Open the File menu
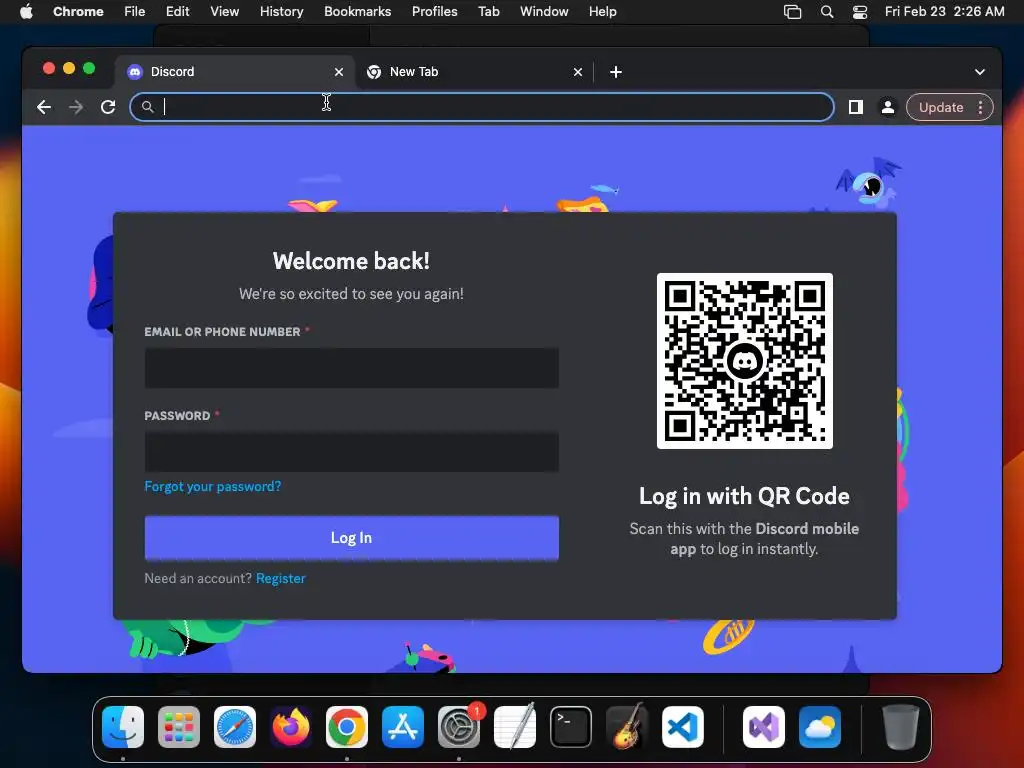The width and height of the screenshot is (1024, 768). [135, 12]
